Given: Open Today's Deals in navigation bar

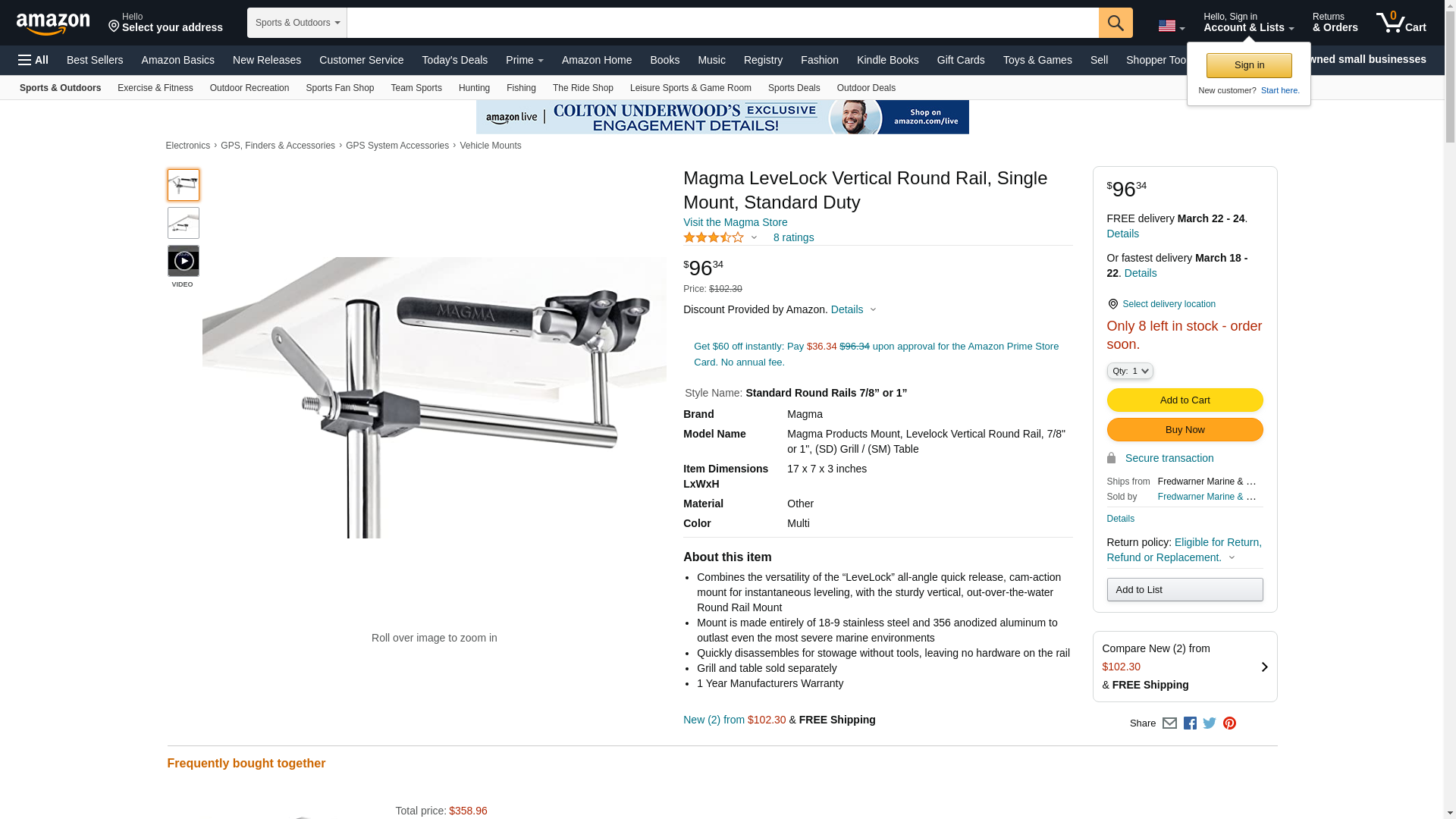Looking at the screenshot, I should (x=455, y=60).
